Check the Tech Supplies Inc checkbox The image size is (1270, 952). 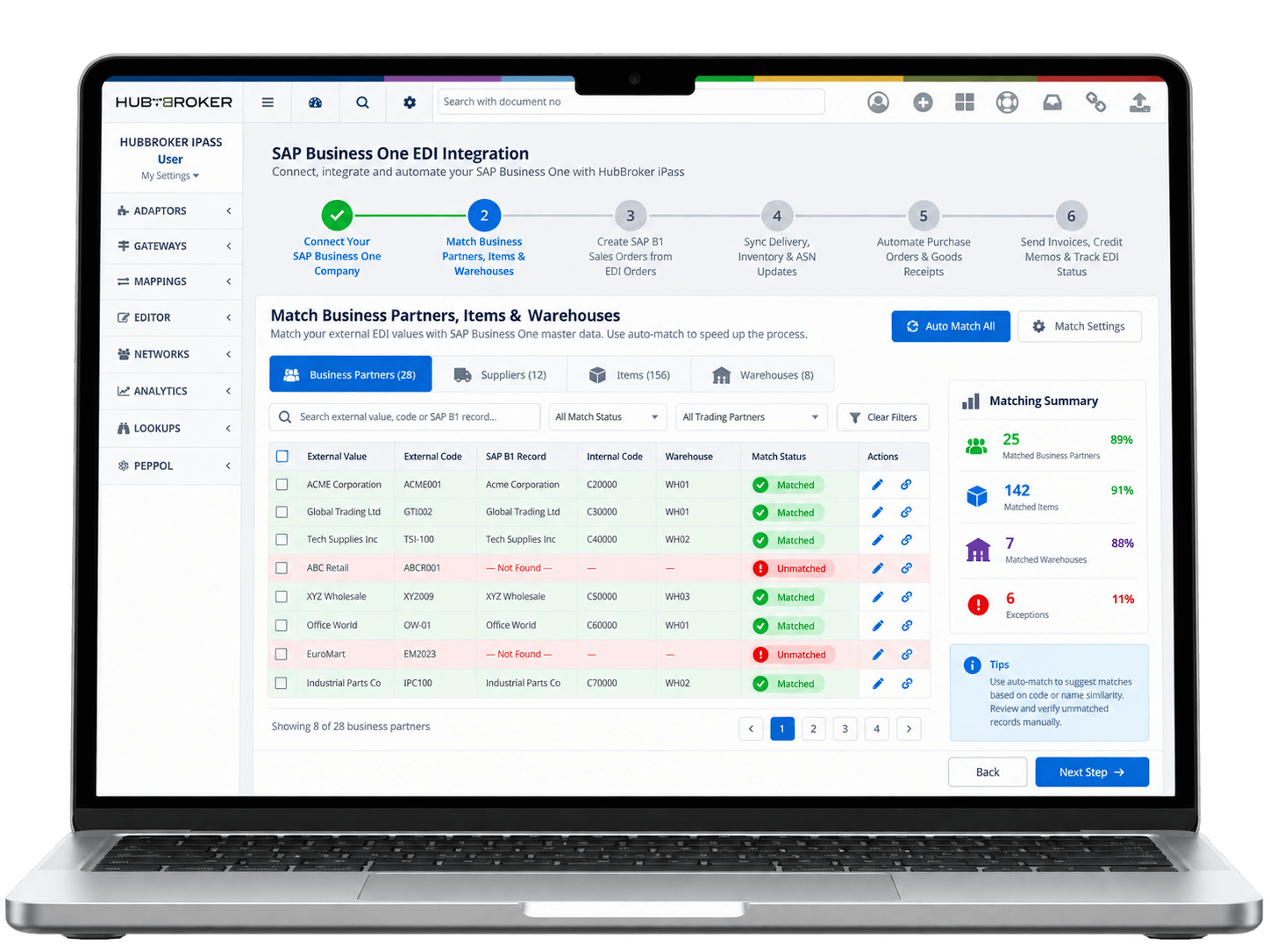coord(282,540)
